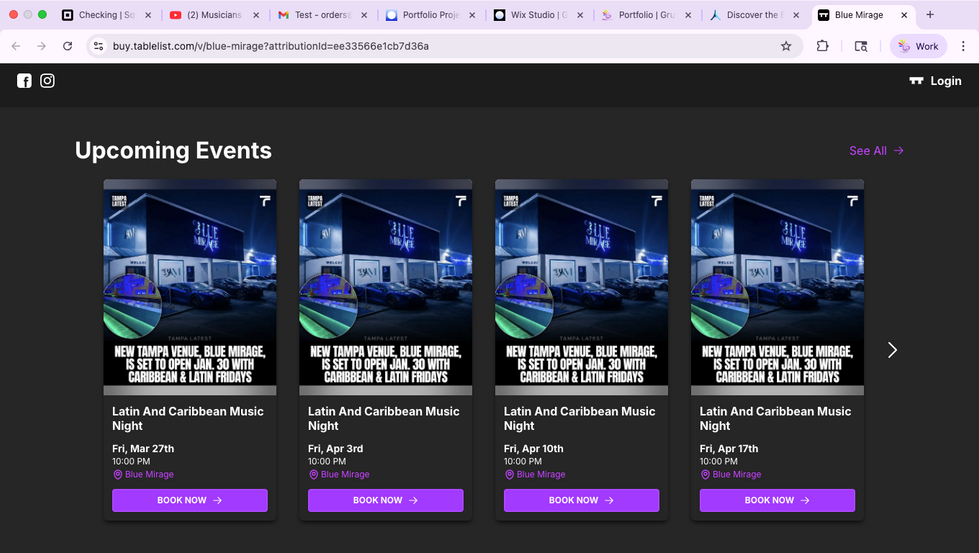Open Chrome three-dot menu
This screenshot has height=553, width=979.
click(x=963, y=46)
